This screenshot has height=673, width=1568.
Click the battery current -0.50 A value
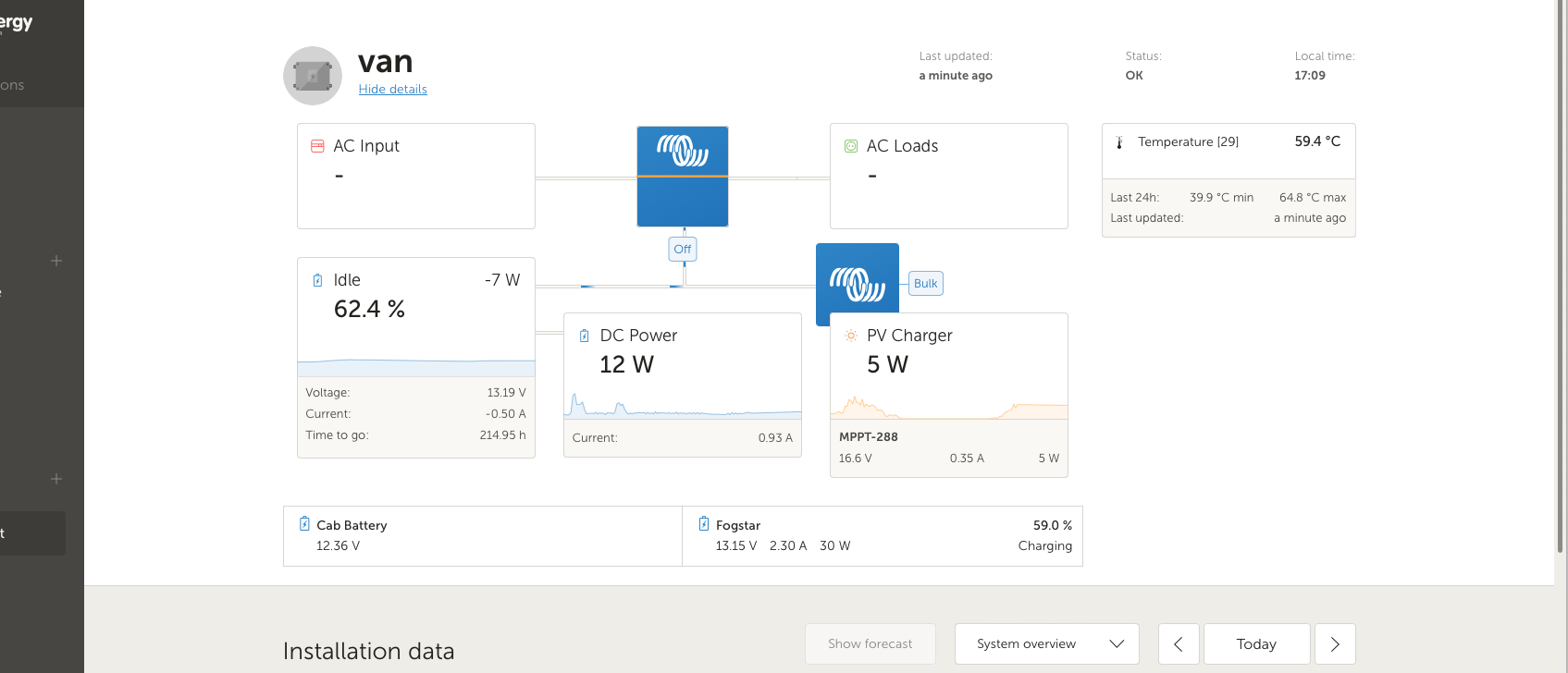pos(505,414)
